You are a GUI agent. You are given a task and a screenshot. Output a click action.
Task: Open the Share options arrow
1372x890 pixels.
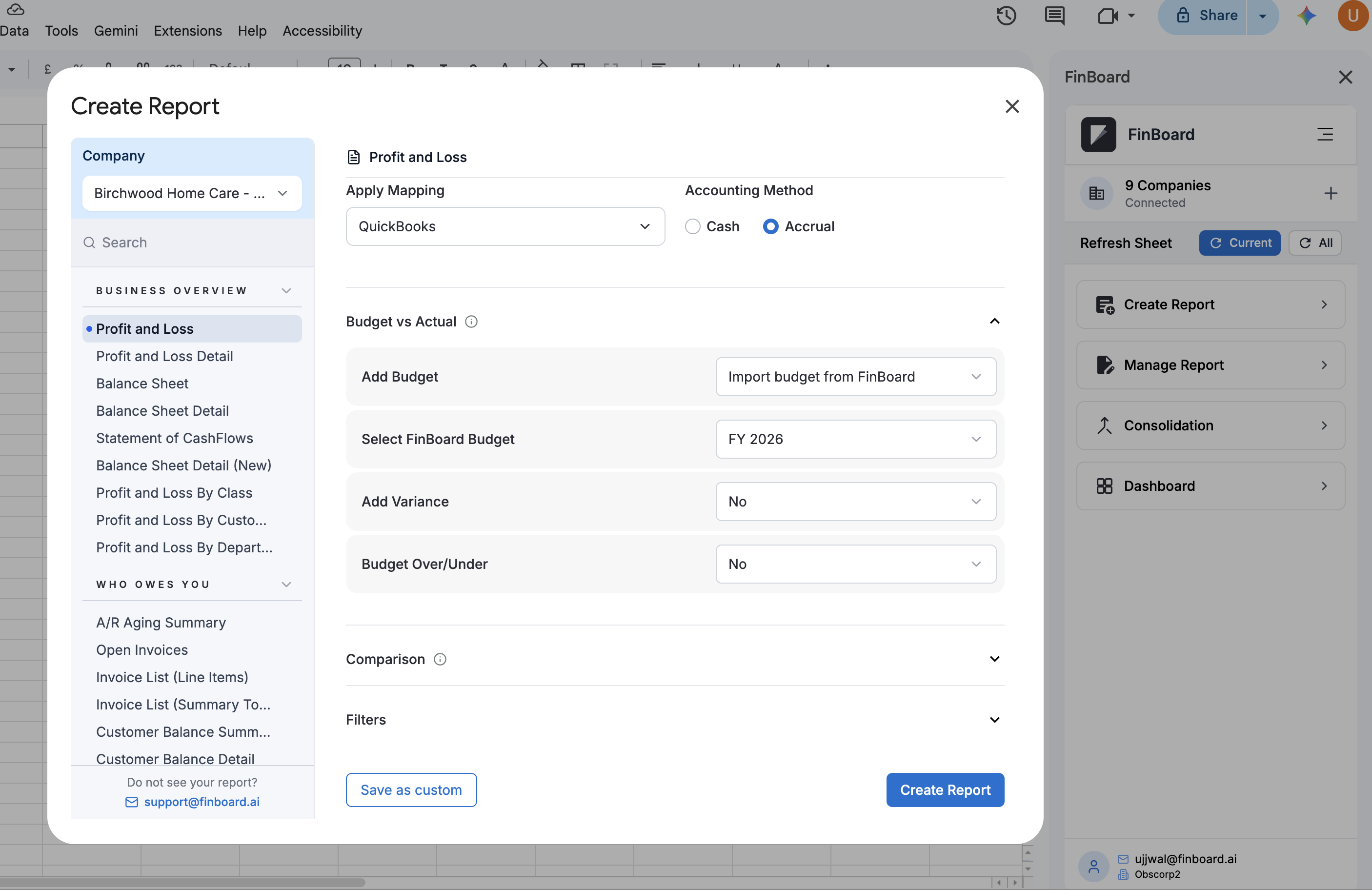[x=1263, y=16]
